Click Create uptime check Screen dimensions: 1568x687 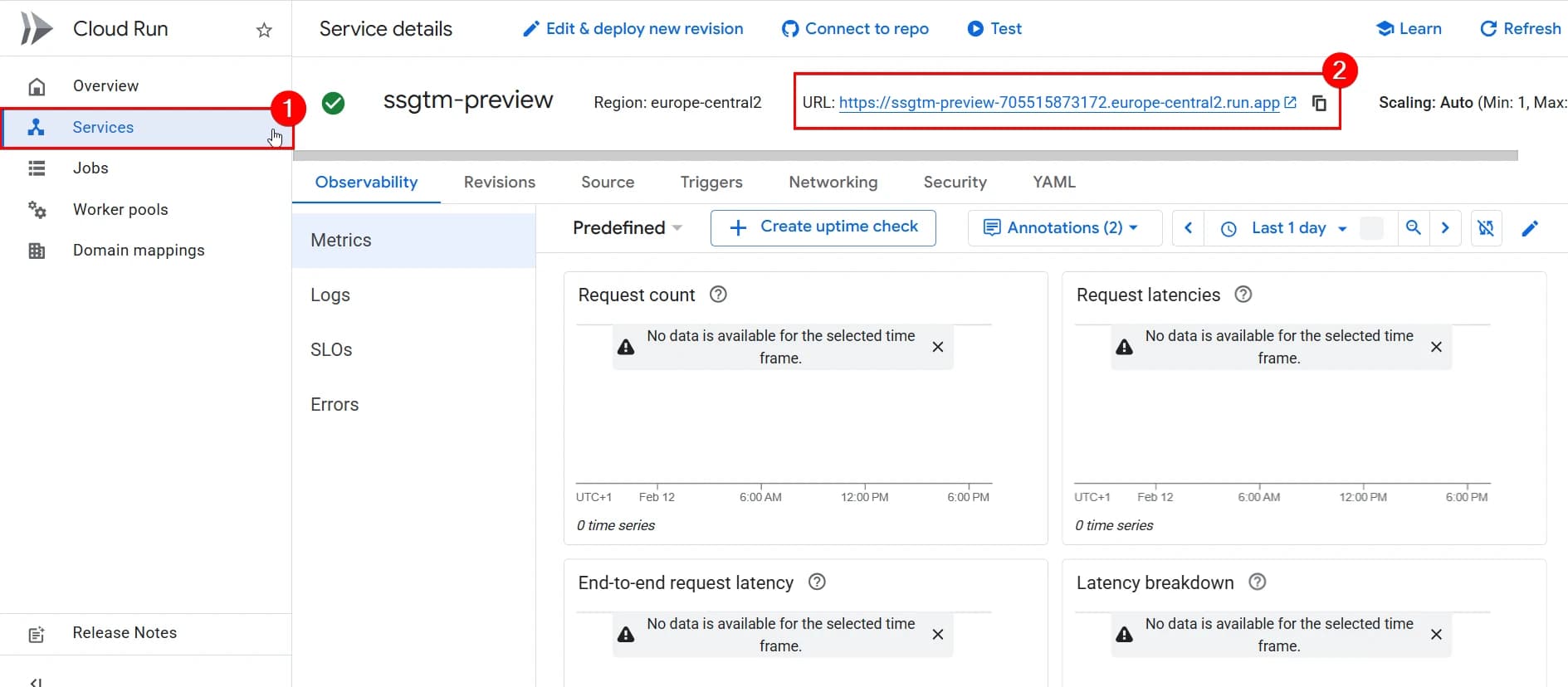[x=823, y=227]
